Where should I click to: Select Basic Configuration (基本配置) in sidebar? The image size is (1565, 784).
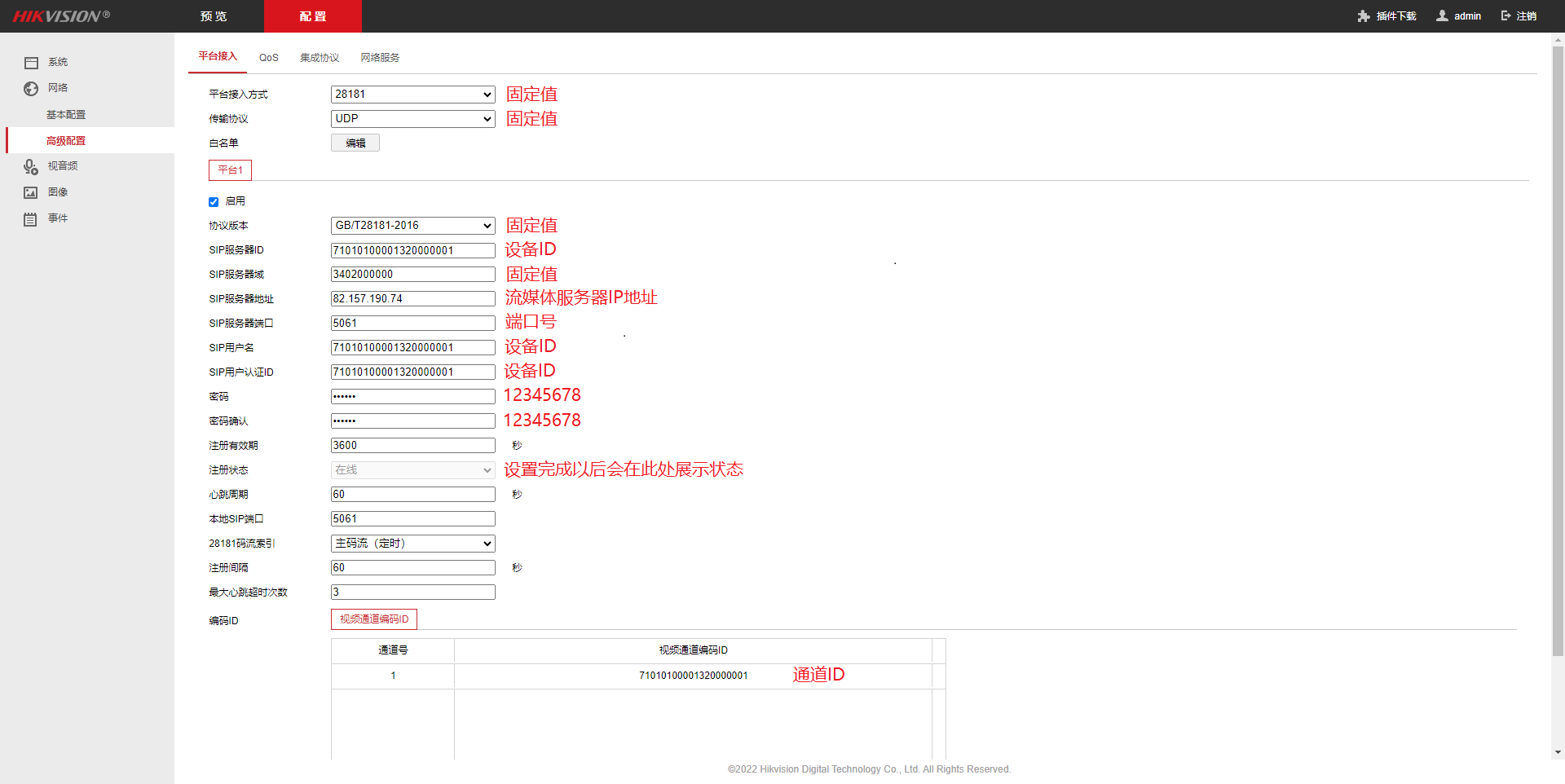click(66, 115)
